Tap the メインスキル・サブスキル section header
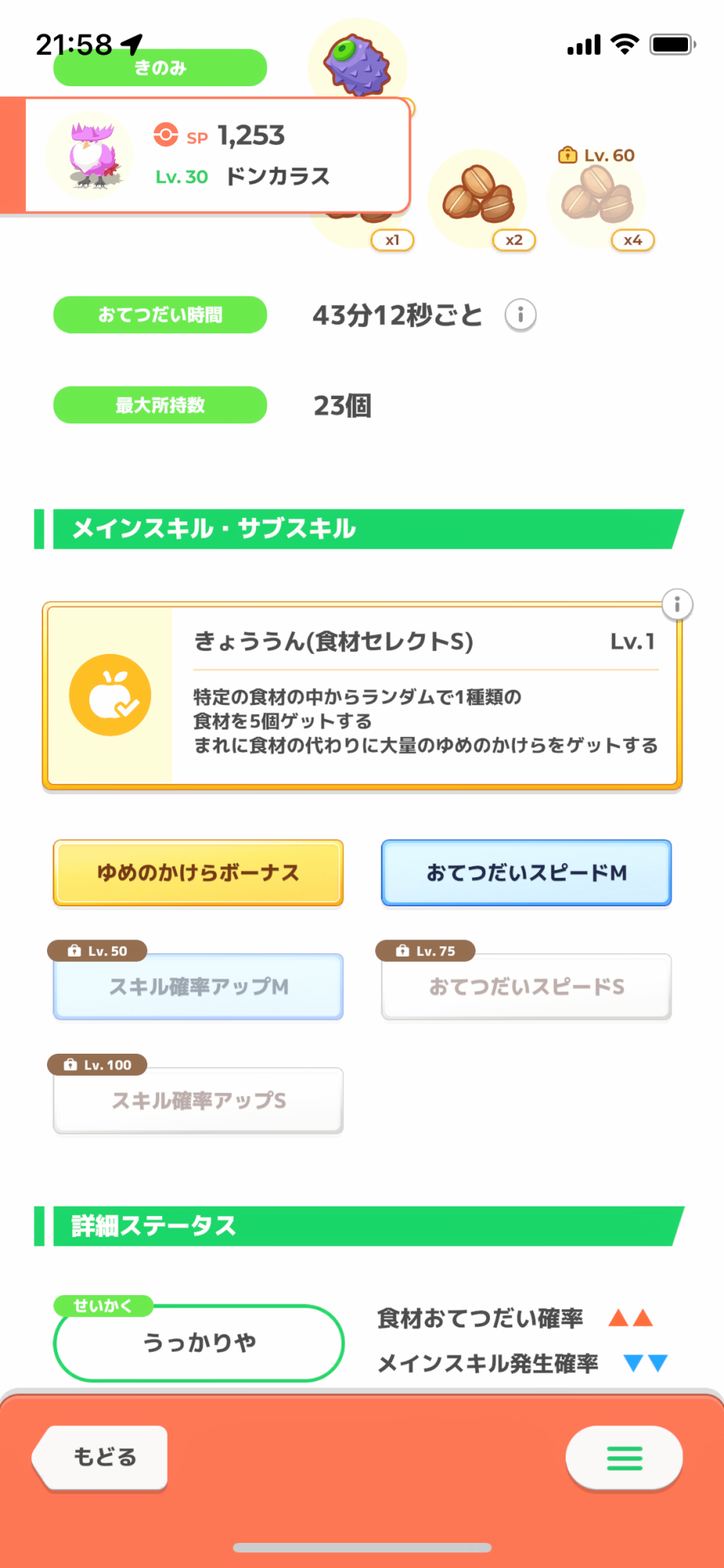 click(x=360, y=529)
